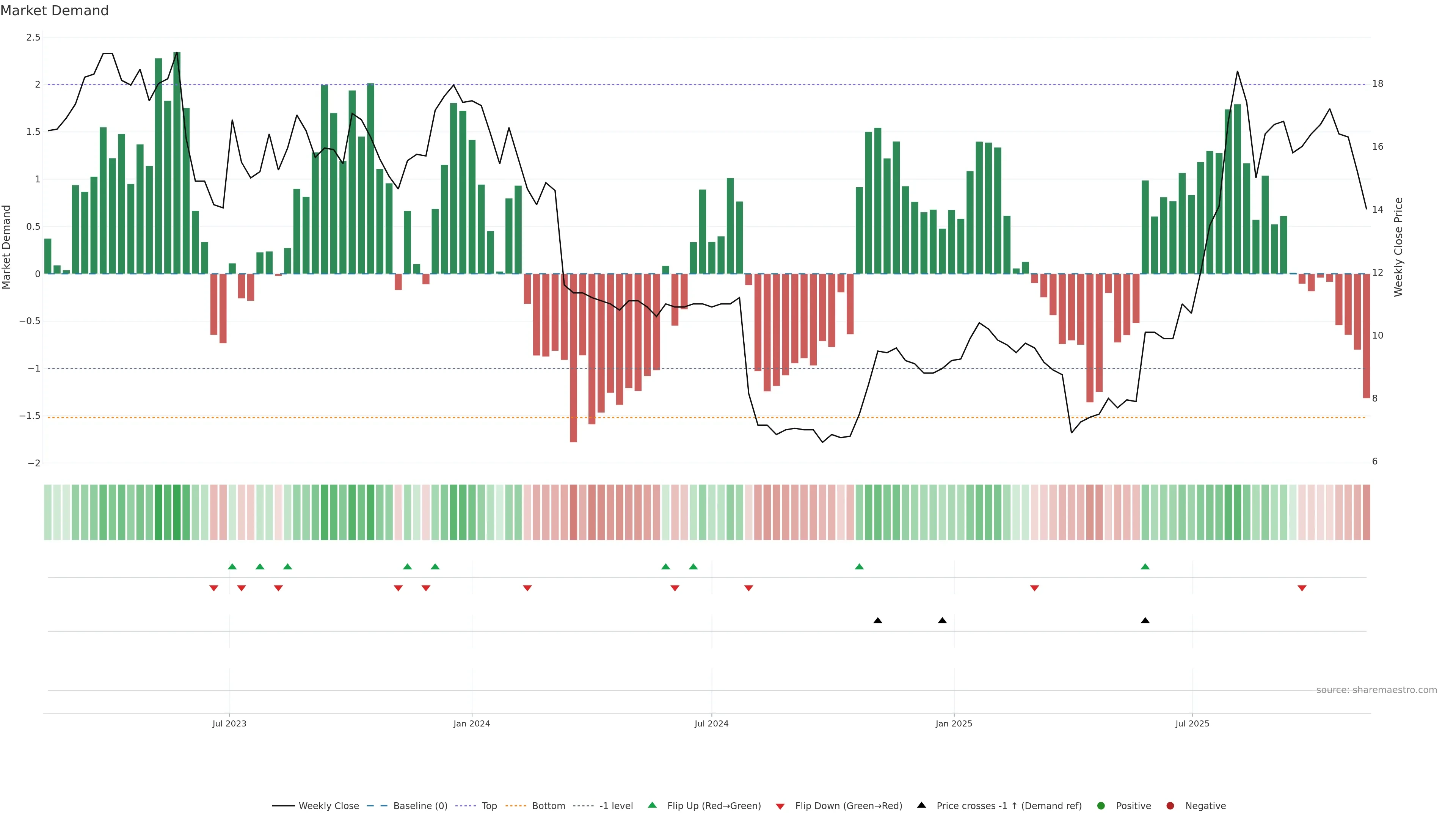Screen dimensions: 1456x819
Task: Toggle the Baseline (0) legend entry
Action: (420, 805)
